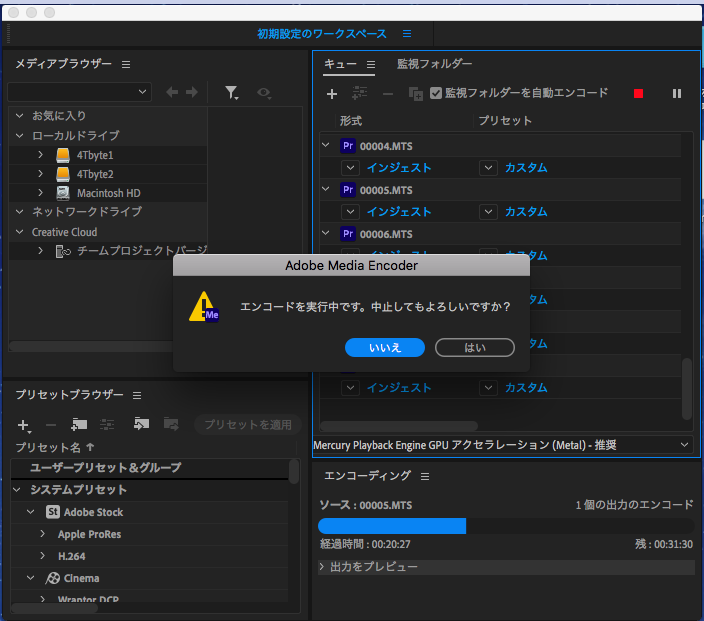This screenshot has height=621, width=704.
Task: Click the Cinema reel icon
Action: click(x=53, y=578)
